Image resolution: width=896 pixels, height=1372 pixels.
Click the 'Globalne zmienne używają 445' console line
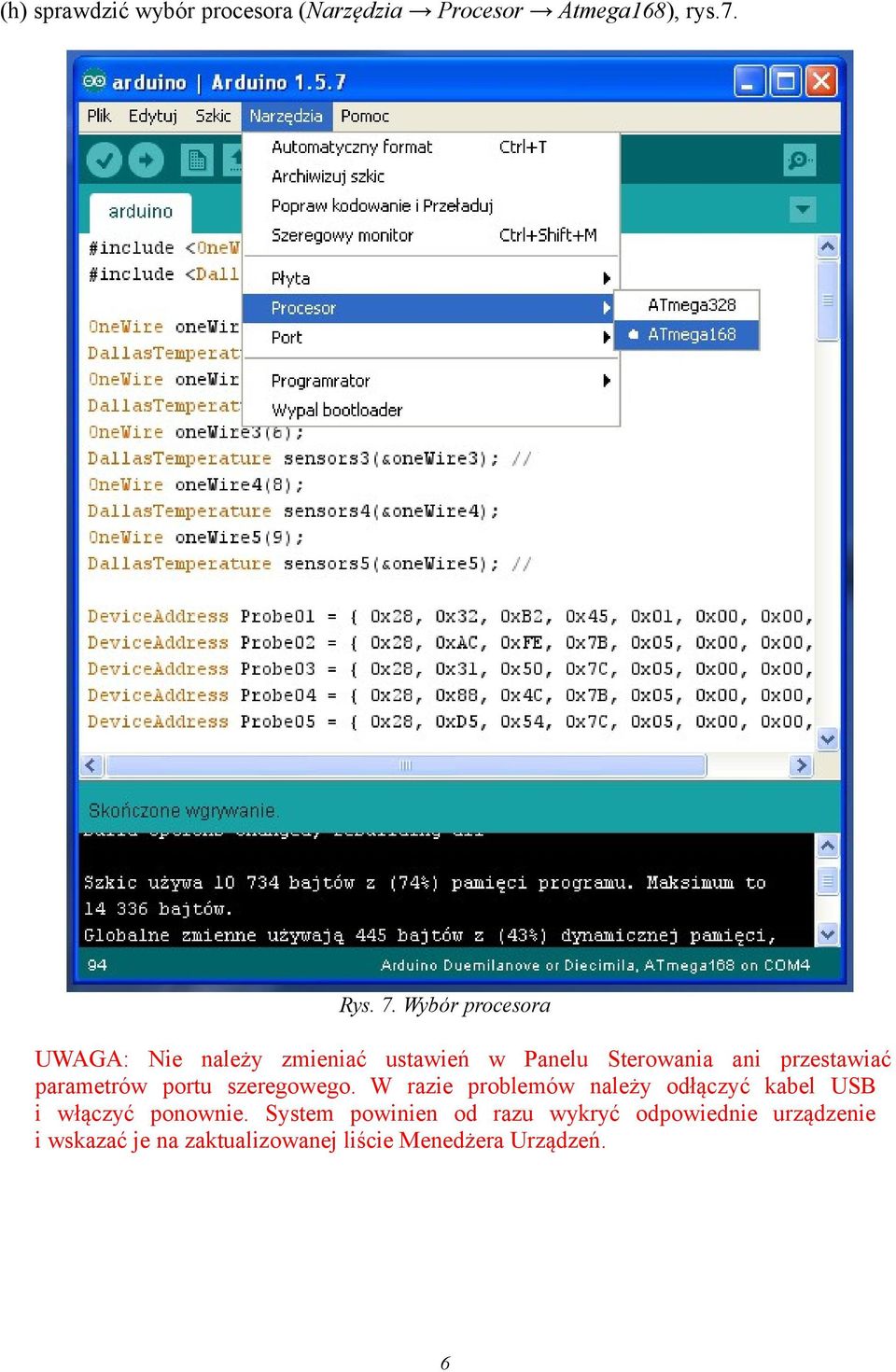point(429,935)
